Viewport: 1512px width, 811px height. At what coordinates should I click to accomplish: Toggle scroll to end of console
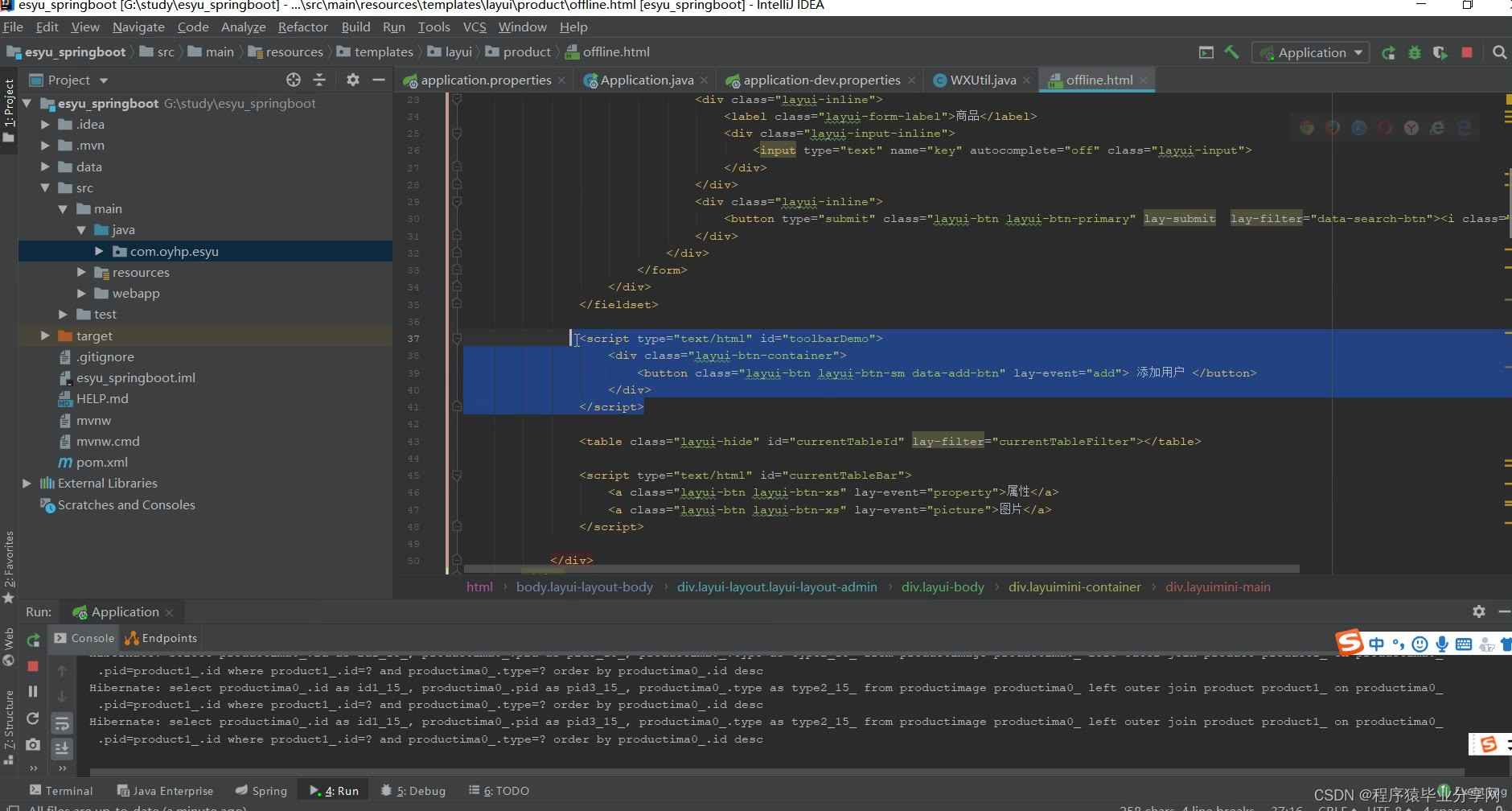click(62, 748)
